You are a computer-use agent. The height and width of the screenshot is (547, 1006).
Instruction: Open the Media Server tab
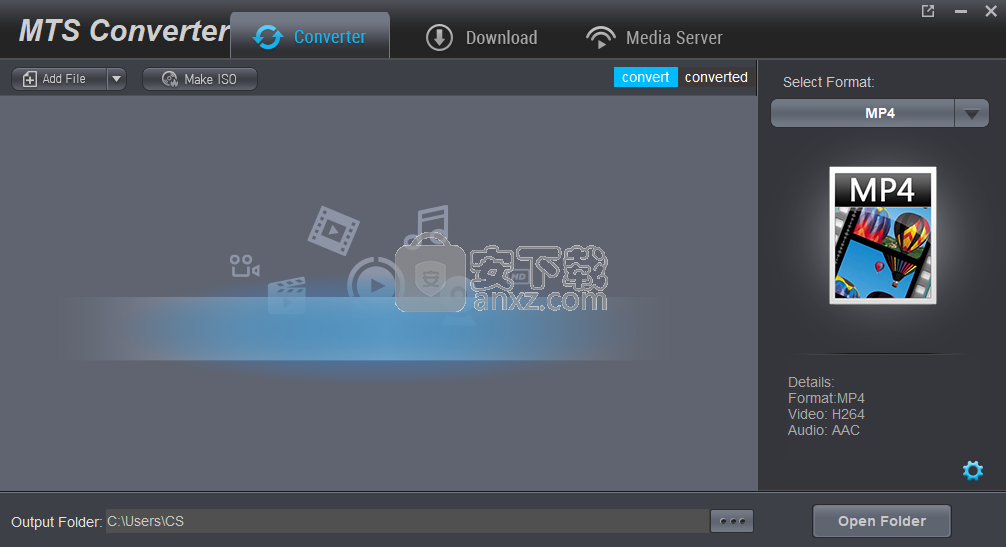(654, 37)
